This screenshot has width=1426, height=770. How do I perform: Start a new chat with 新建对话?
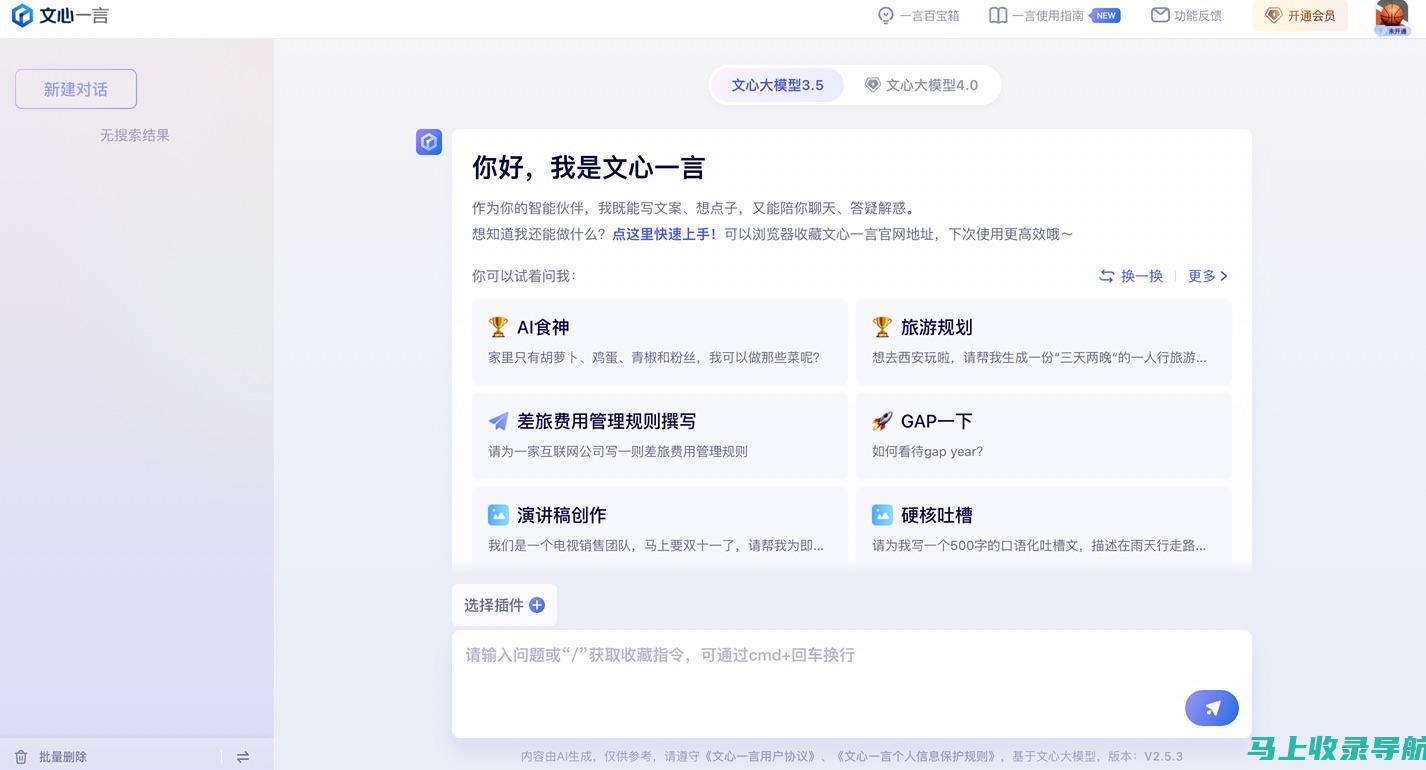76,89
